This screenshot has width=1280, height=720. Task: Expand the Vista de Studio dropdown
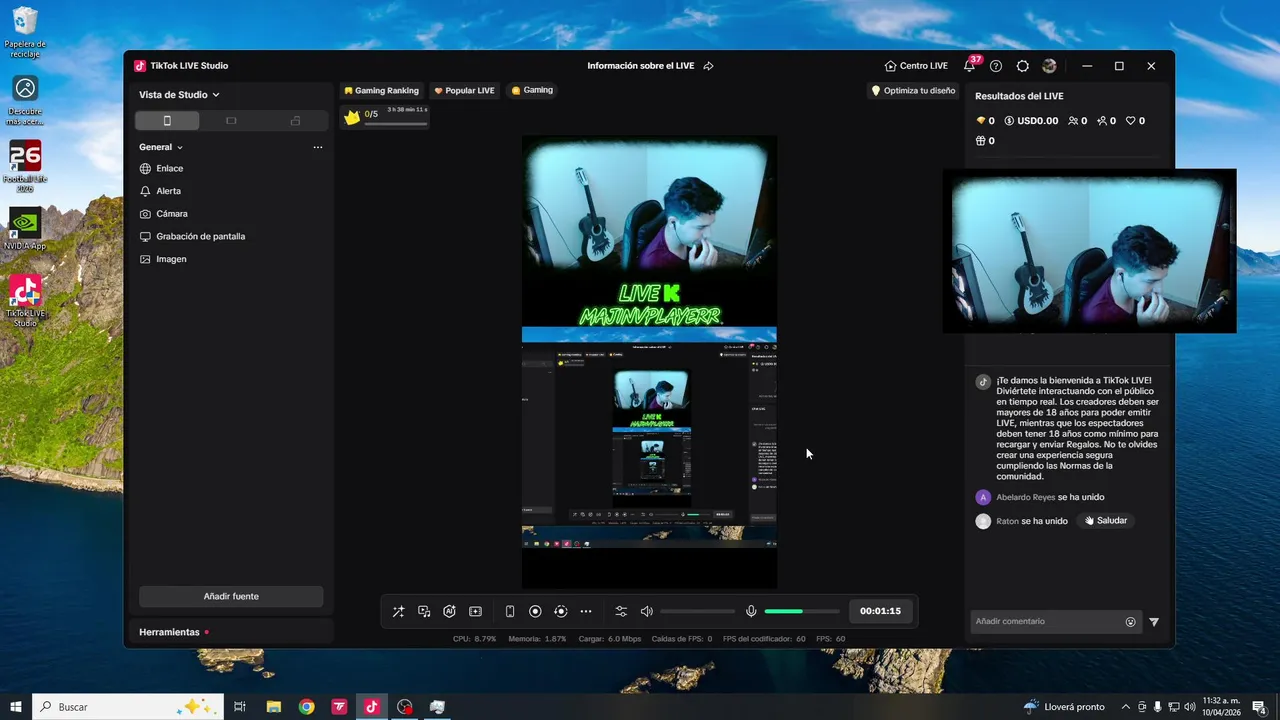[x=179, y=95]
